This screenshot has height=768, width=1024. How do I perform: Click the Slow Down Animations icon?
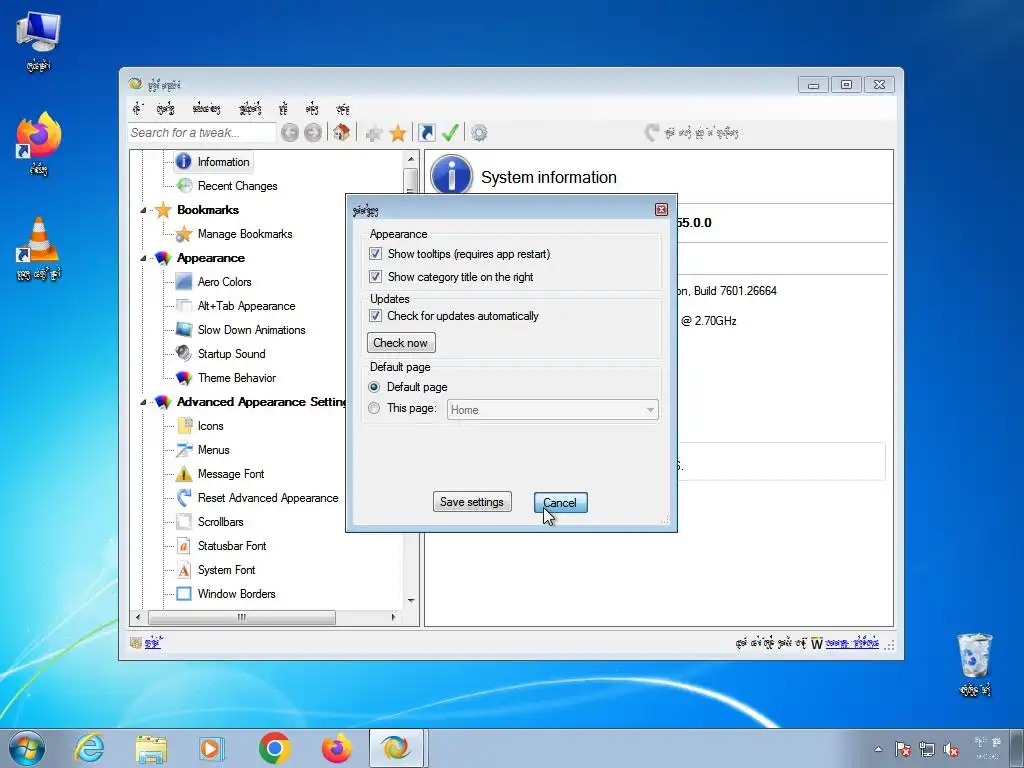[x=184, y=330]
